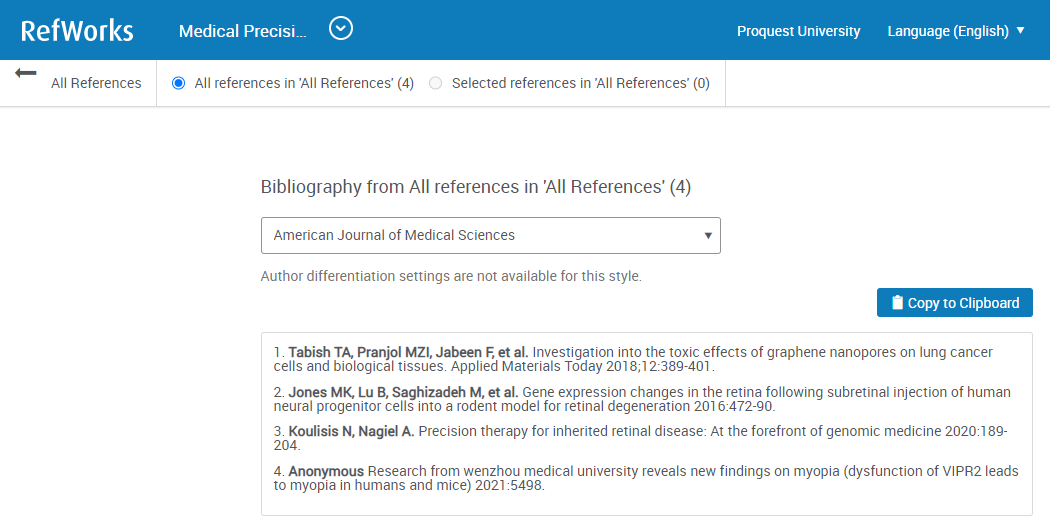Click the 'Medical Precisi...' project name

pyautogui.click(x=242, y=31)
